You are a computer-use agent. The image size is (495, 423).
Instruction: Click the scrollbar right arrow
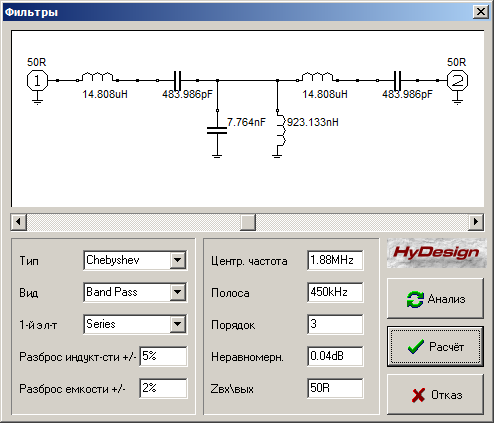476,221
